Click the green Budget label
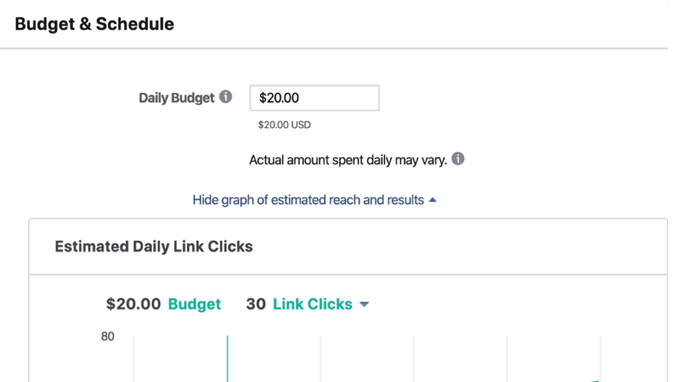The image size is (674, 382). point(194,304)
